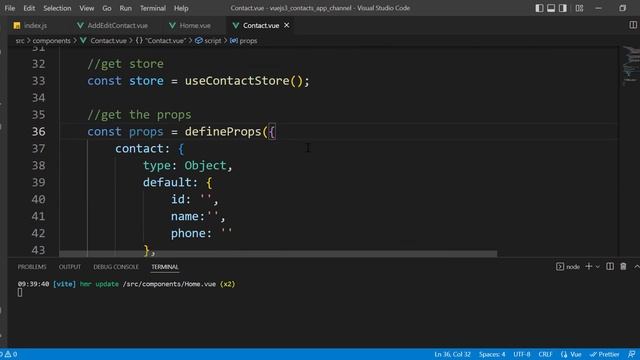This screenshot has width=640, height=360.
Task: Open the Go menu
Action: pyautogui.click(x=107, y=8)
